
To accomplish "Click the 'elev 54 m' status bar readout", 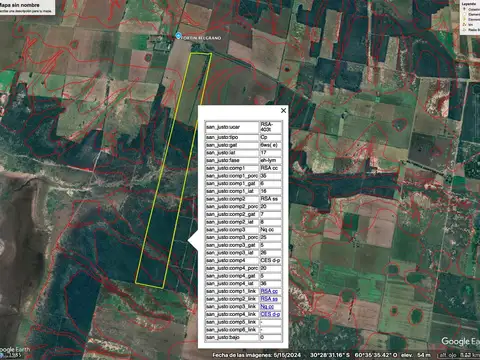I will (416, 355).
